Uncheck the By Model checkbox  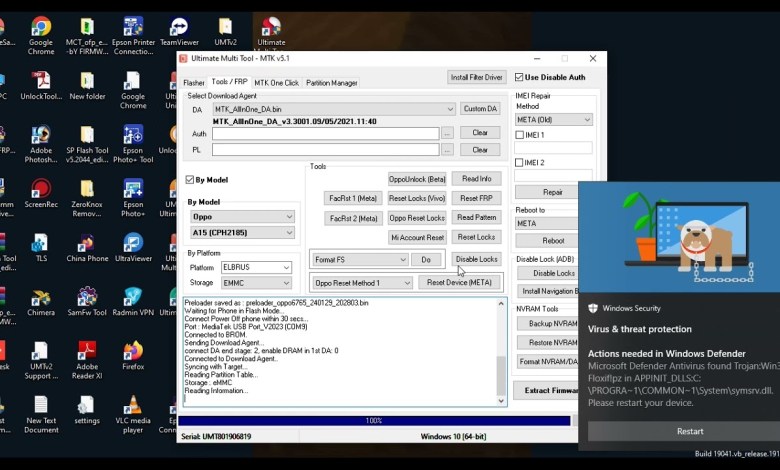(190, 180)
